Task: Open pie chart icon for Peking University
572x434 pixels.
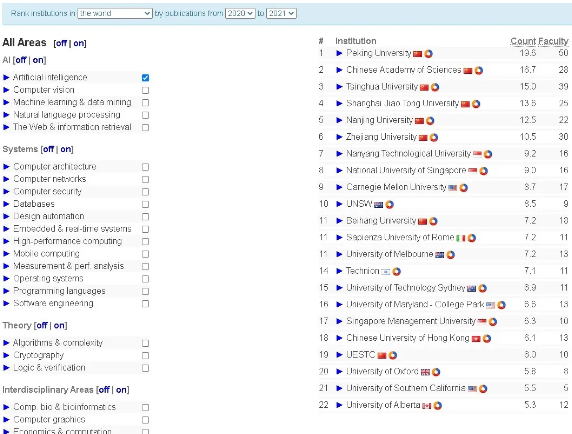Action: [x=428, y=54]
